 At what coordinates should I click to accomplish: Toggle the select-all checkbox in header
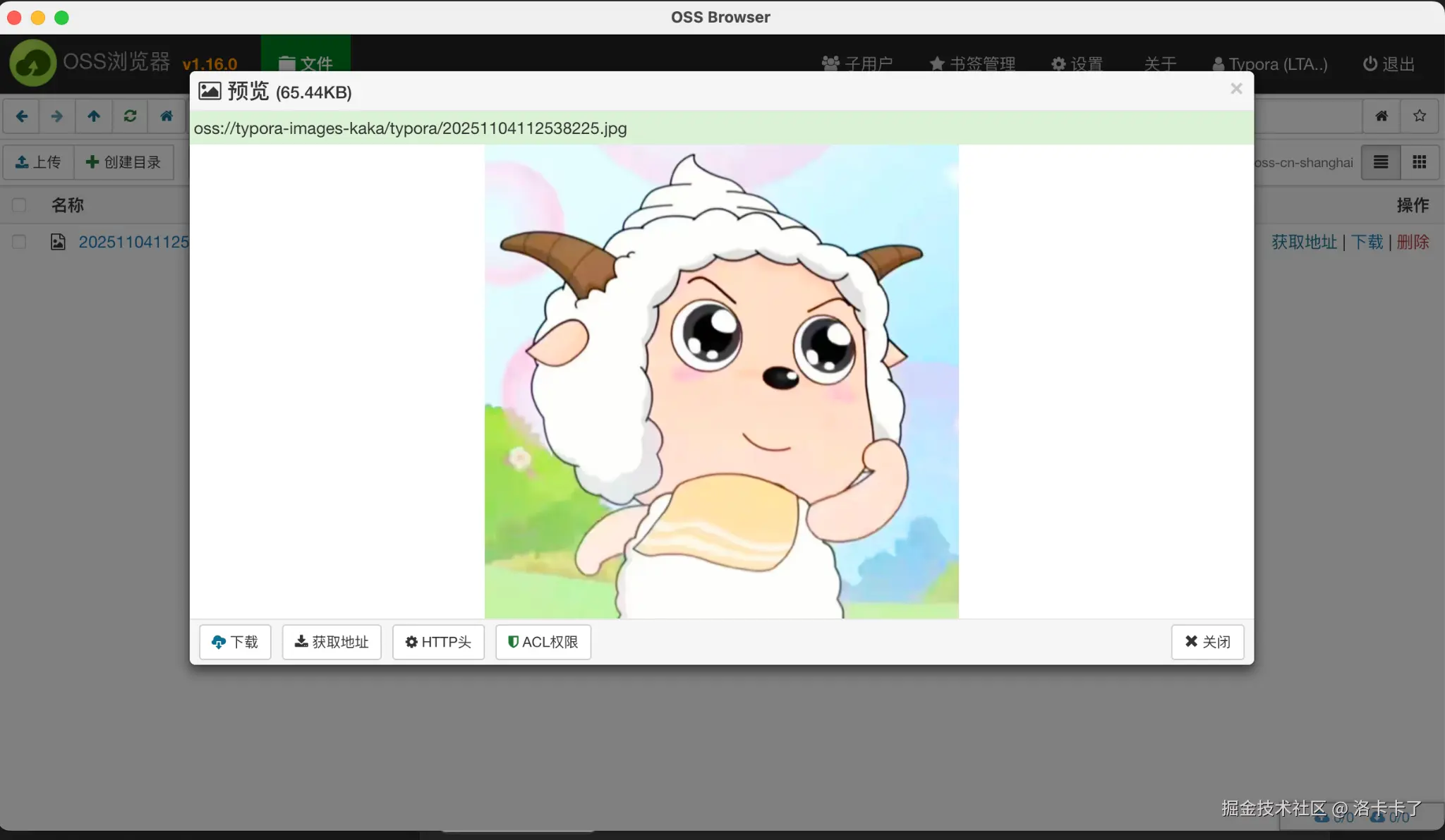[x=19, y=205]
